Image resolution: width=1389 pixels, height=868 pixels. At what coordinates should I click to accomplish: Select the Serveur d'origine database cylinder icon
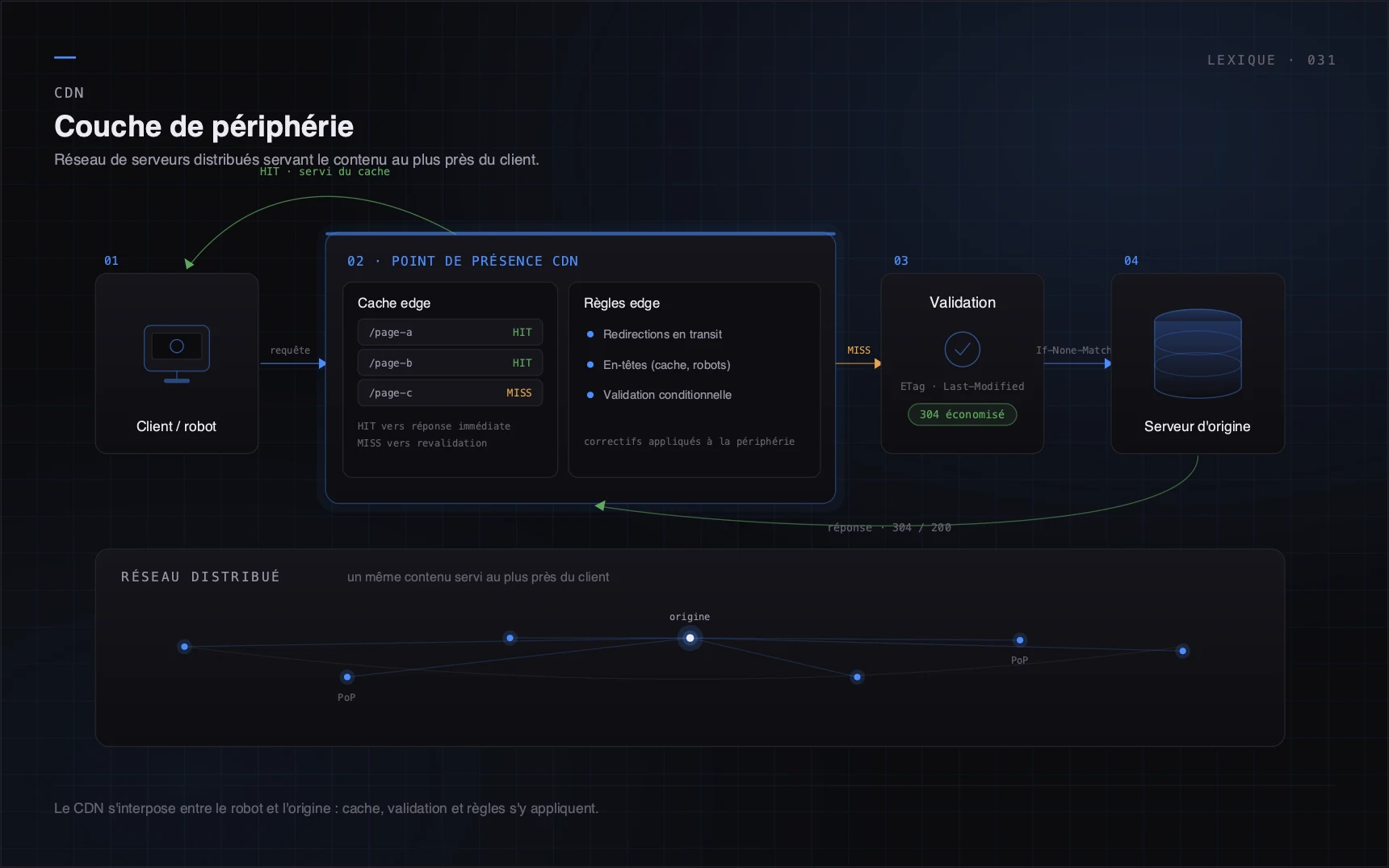tap(1198, 354)
